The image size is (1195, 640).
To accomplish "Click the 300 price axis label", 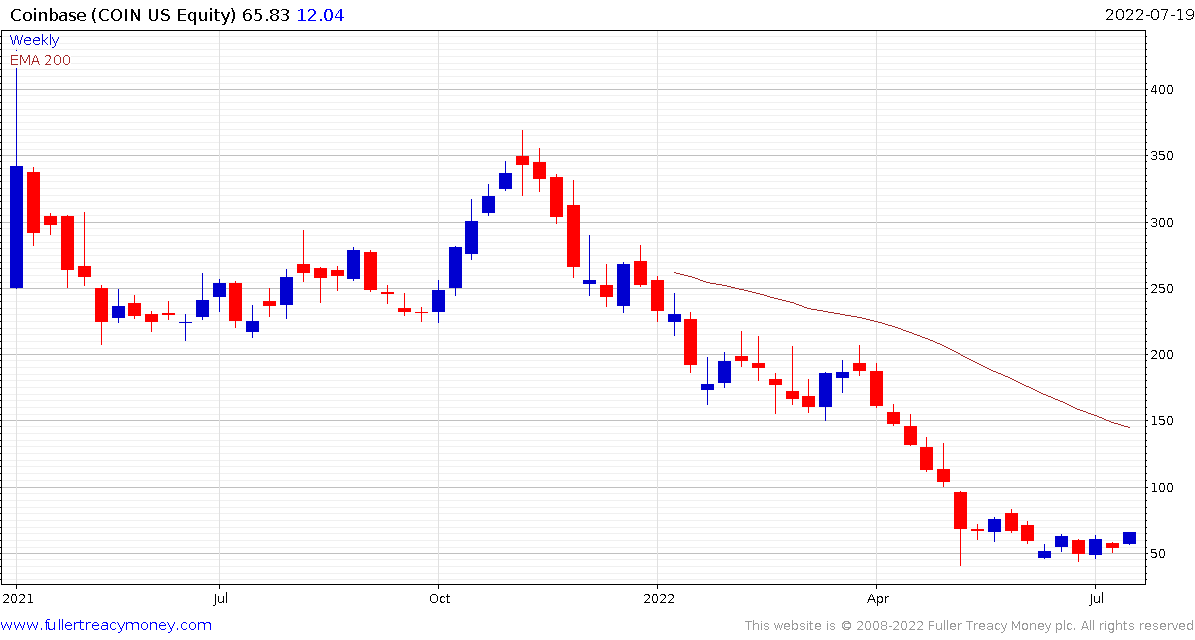I will click(x=1161, y=222).
